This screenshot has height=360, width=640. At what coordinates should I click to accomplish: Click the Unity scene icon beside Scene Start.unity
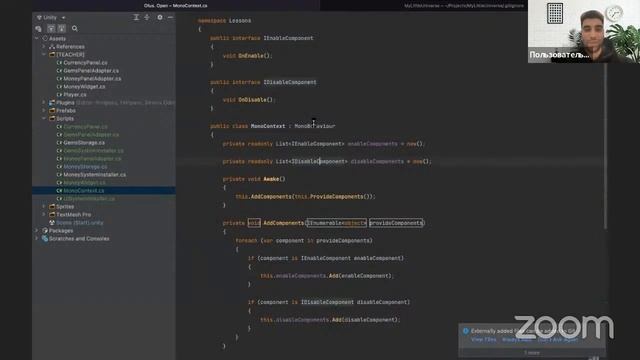52,222
